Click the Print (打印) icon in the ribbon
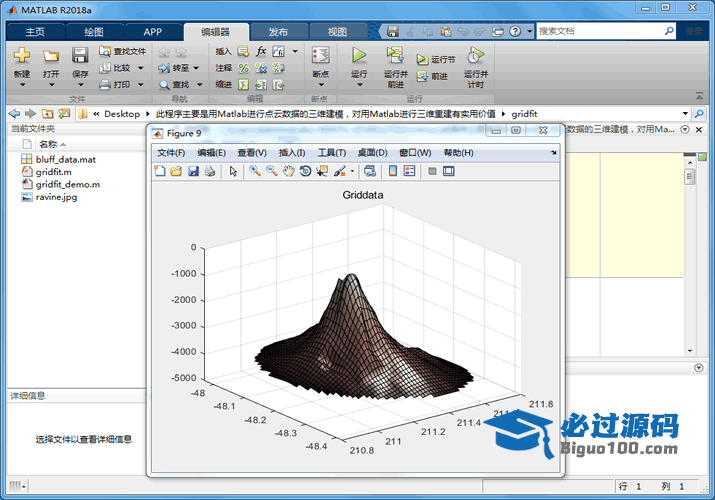 coord(105,84)
